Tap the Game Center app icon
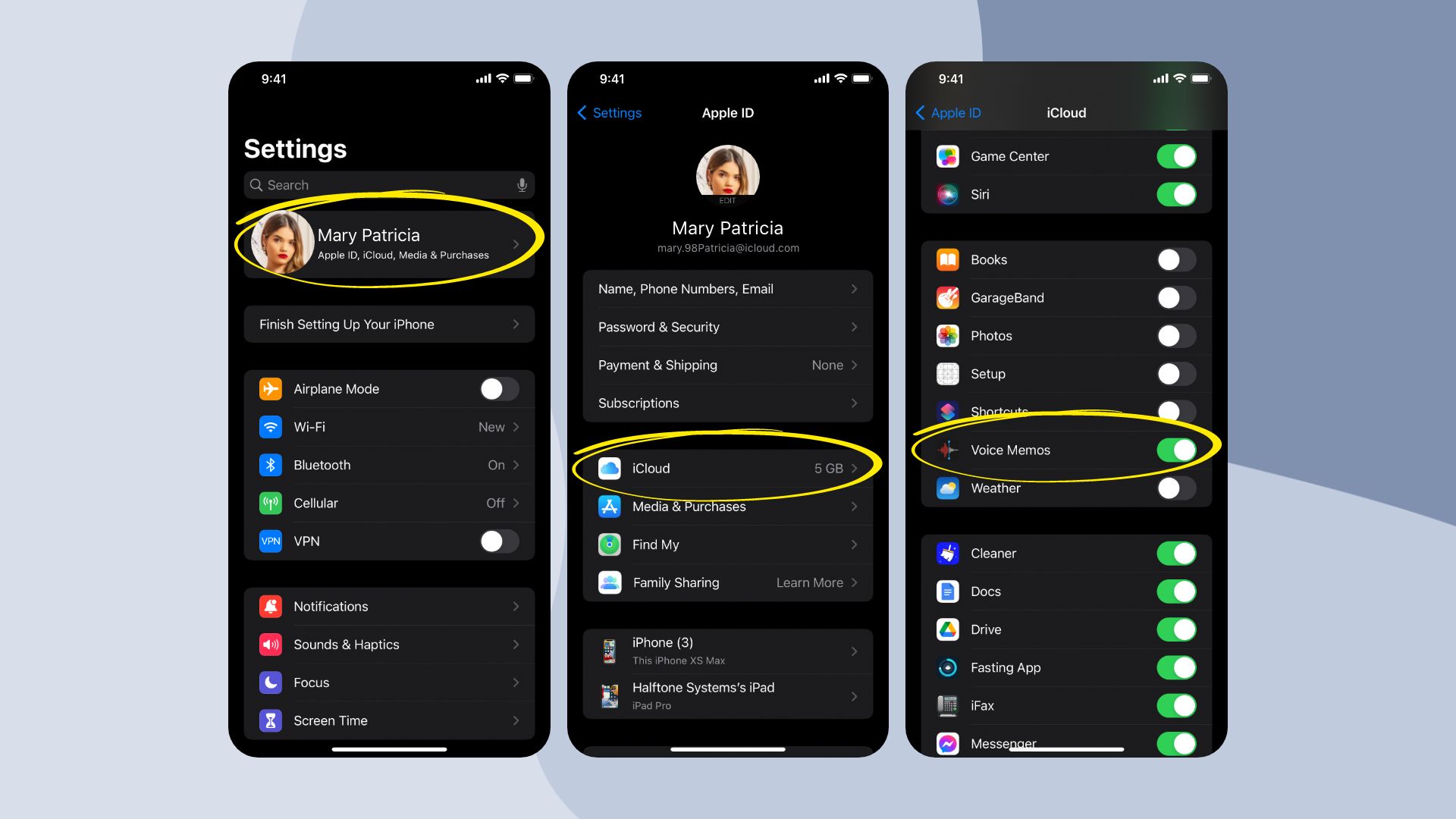Screen dimensions: 1456x819 (x=947, y=155)
